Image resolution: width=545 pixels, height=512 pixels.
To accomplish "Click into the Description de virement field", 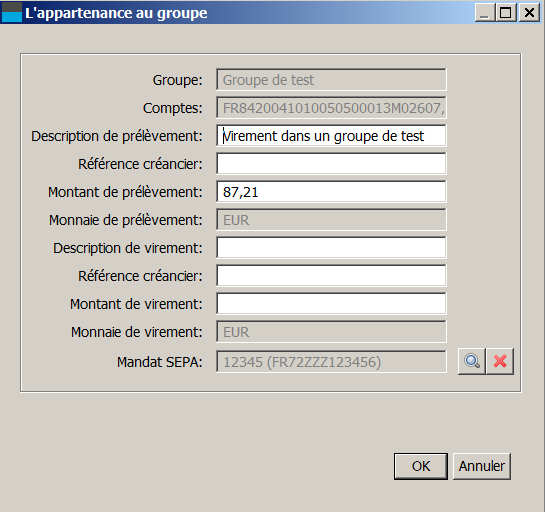I will click(x=331, y=247).
